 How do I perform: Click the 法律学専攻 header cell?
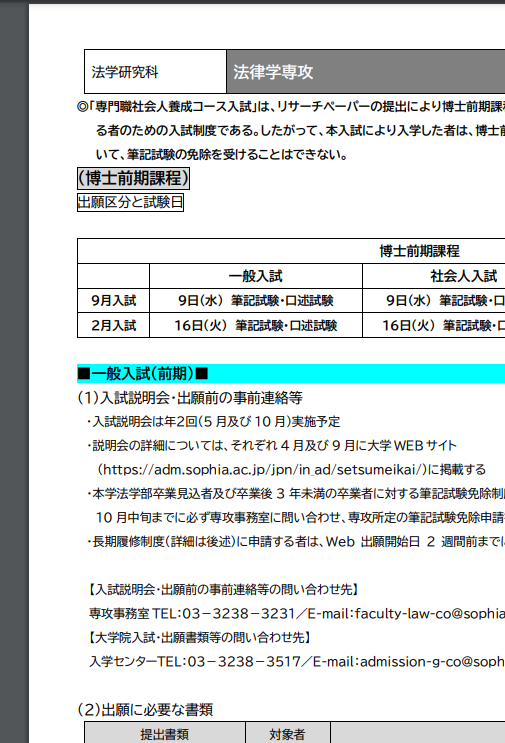[366, 72]
